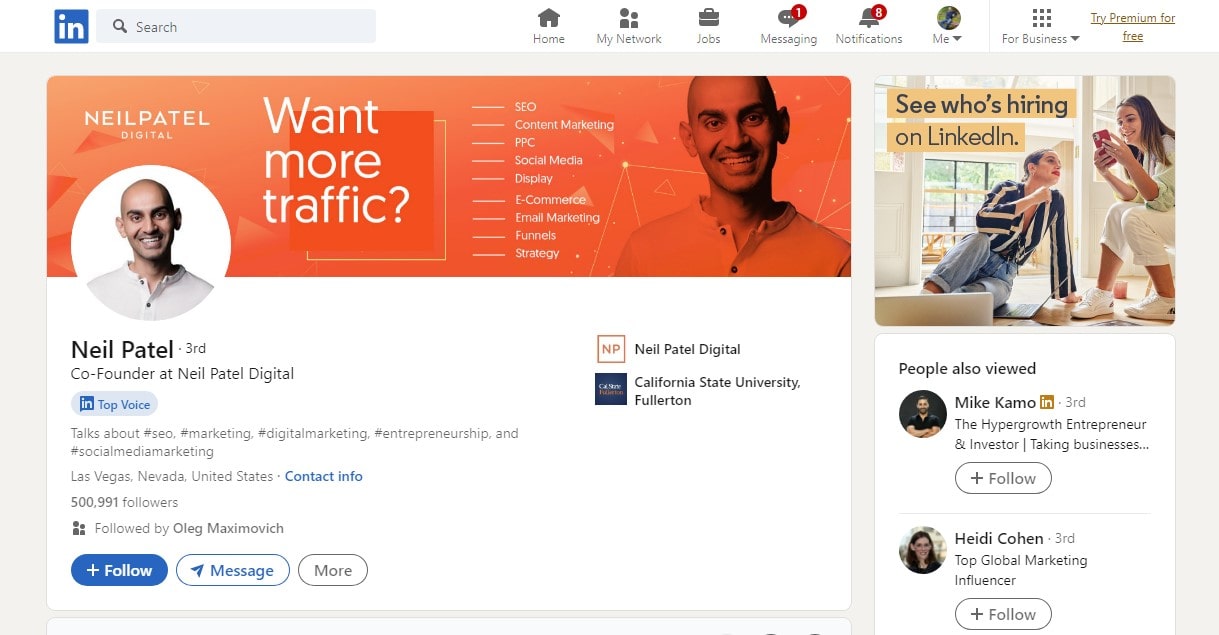Open the More actions menu
This screenshot has height=635, width=1219.
(333, 570)
